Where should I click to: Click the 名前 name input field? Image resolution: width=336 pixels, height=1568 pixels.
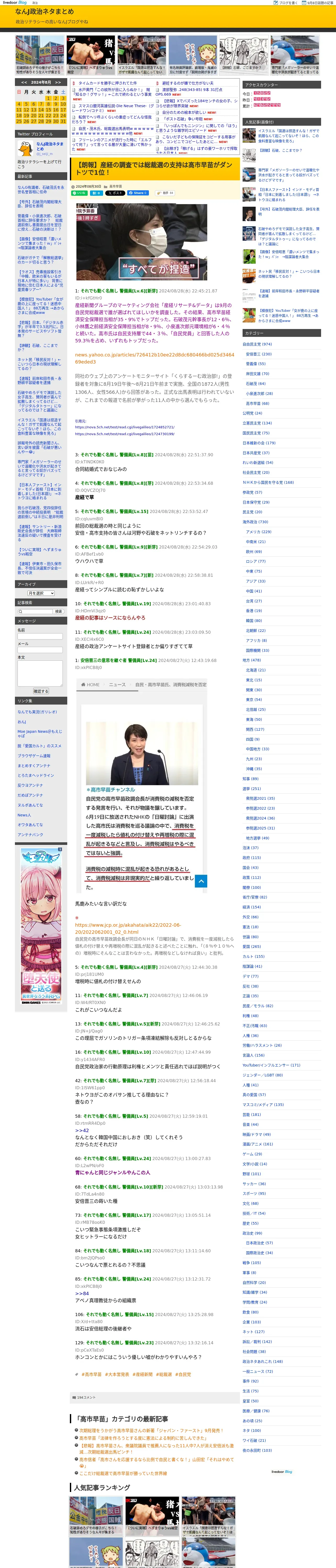40,636
